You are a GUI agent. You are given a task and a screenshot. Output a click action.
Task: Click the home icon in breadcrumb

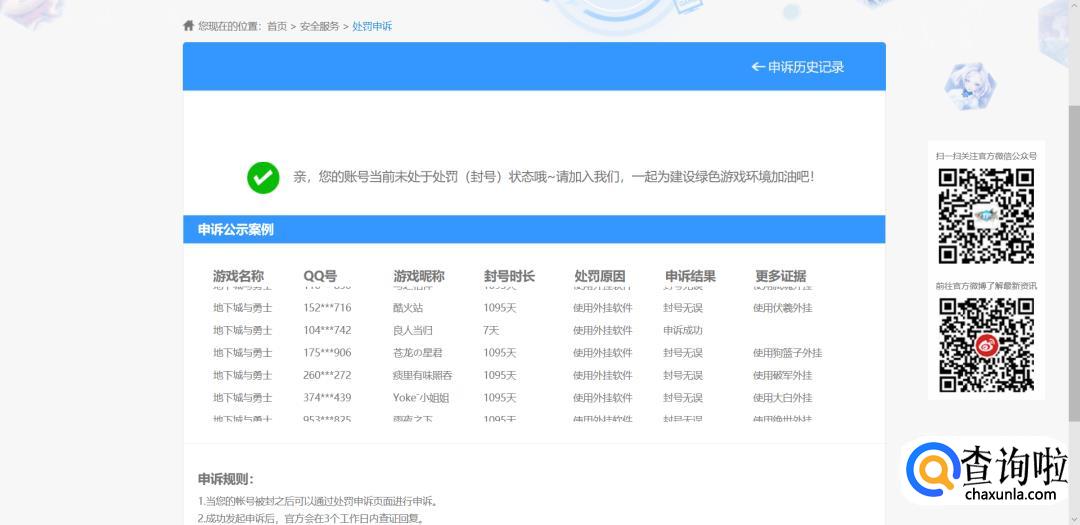(x=188, y=25)
